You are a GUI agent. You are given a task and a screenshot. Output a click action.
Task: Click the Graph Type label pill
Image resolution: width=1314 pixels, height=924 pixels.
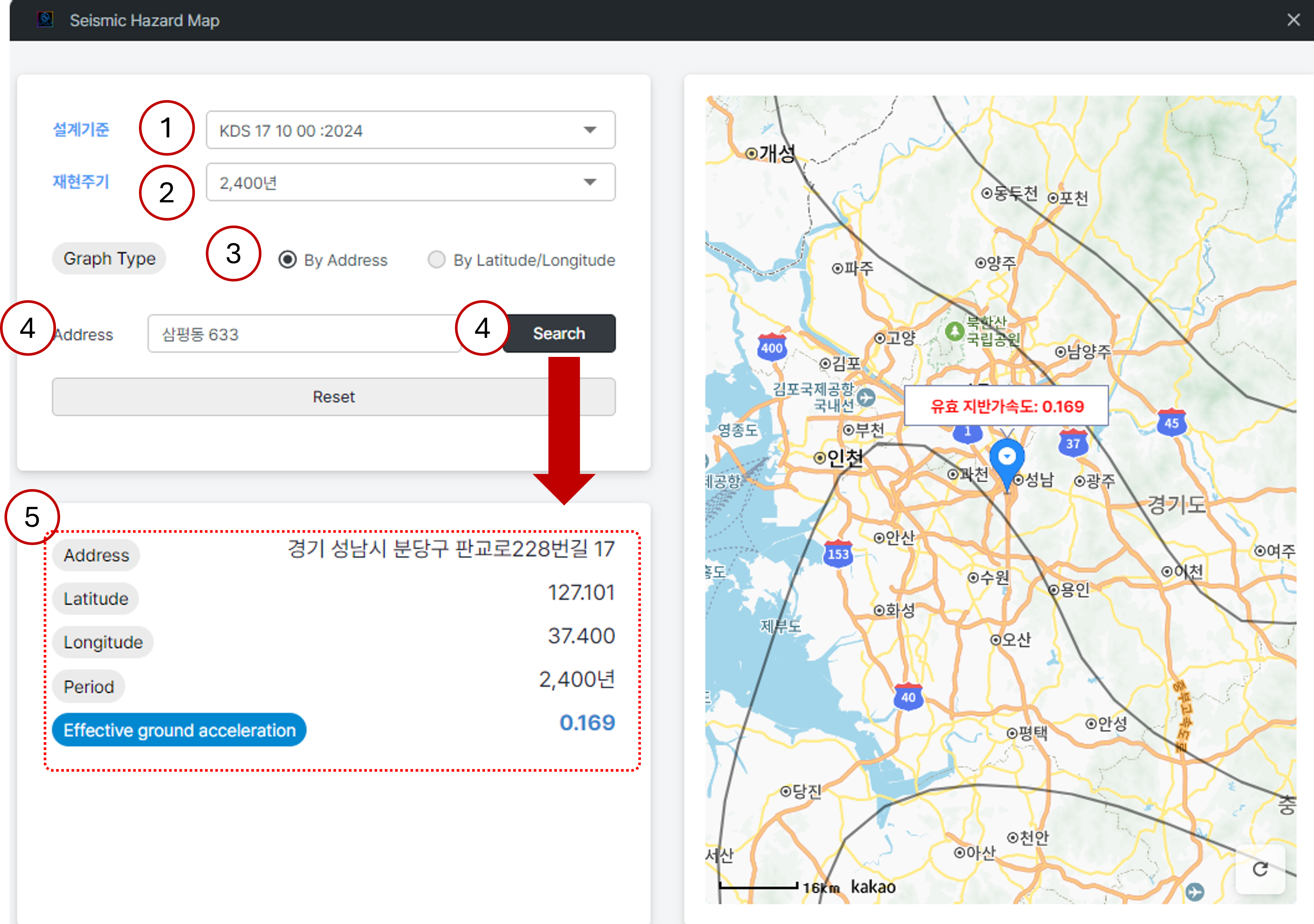point(109,259)
